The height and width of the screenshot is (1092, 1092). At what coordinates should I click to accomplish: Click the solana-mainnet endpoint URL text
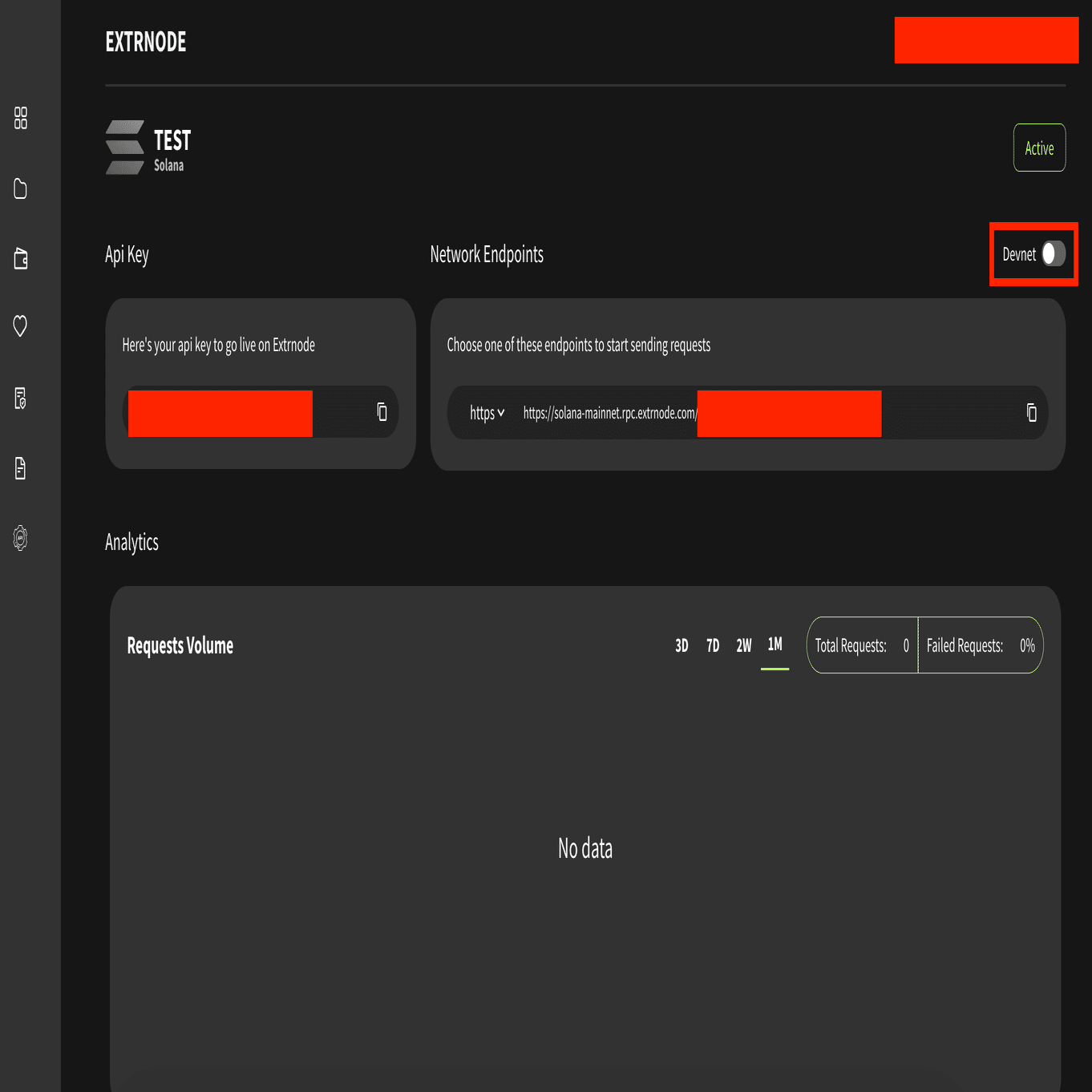[x=610, y=414]
